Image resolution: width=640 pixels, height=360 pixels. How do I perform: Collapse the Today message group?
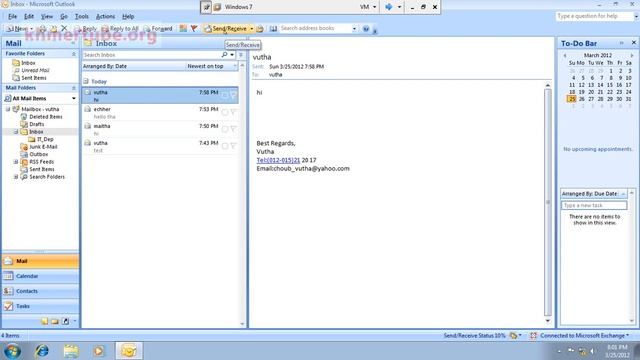click(86, 81)
